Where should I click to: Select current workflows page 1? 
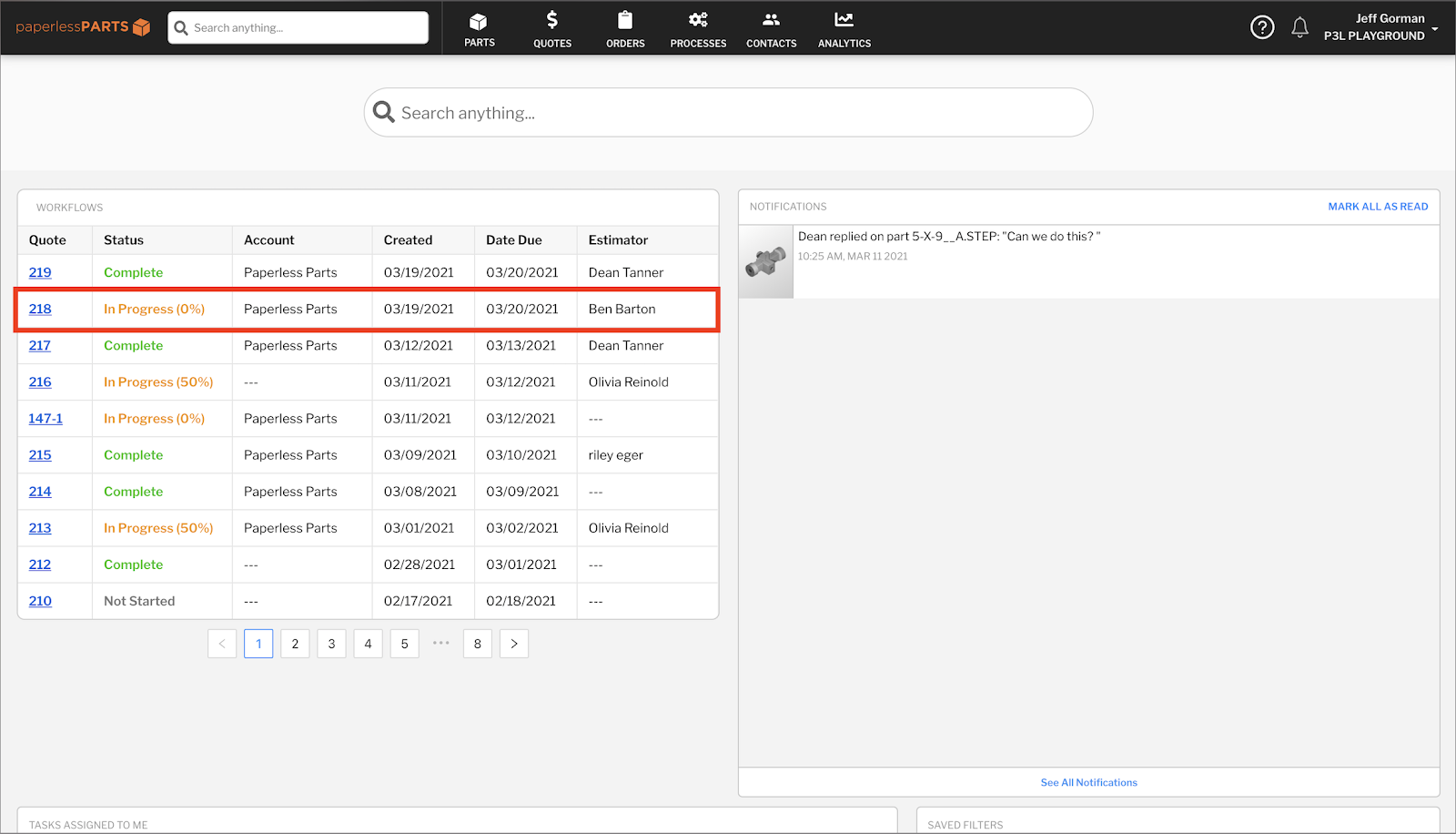click(258, 644)
